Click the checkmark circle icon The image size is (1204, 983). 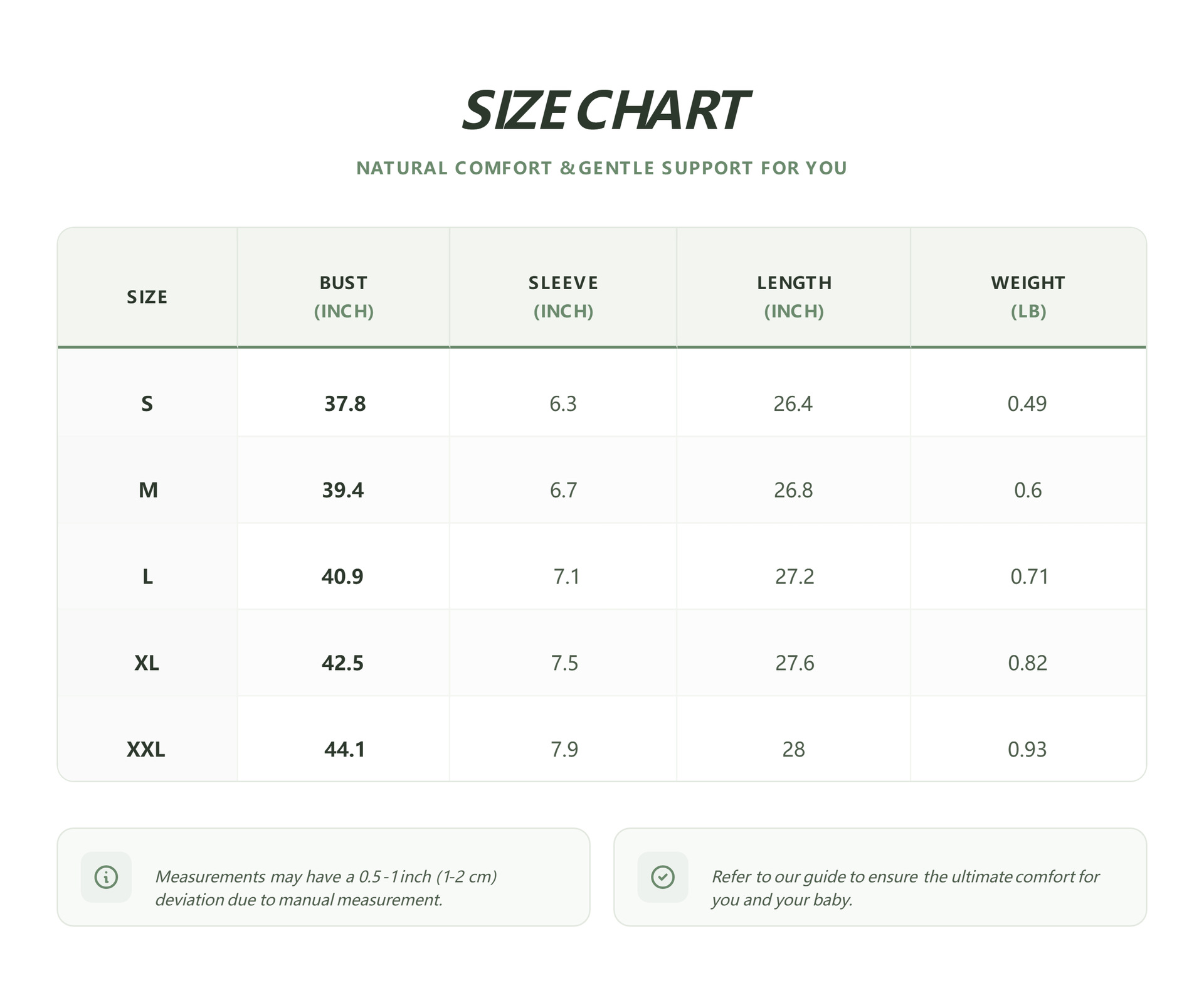pyautogui.click(x=662, y=876)
